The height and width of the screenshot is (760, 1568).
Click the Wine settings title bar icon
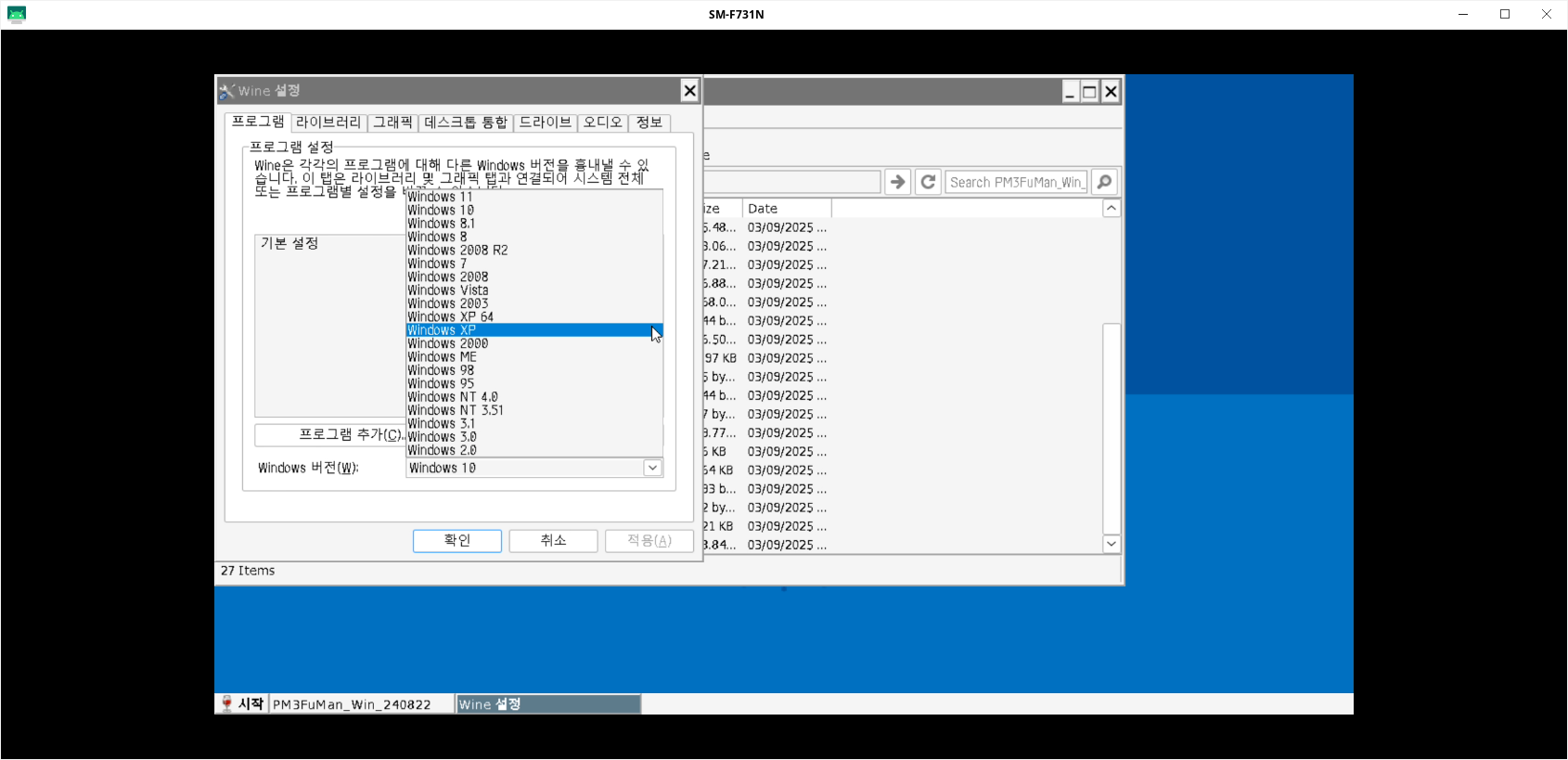point(226,91)
